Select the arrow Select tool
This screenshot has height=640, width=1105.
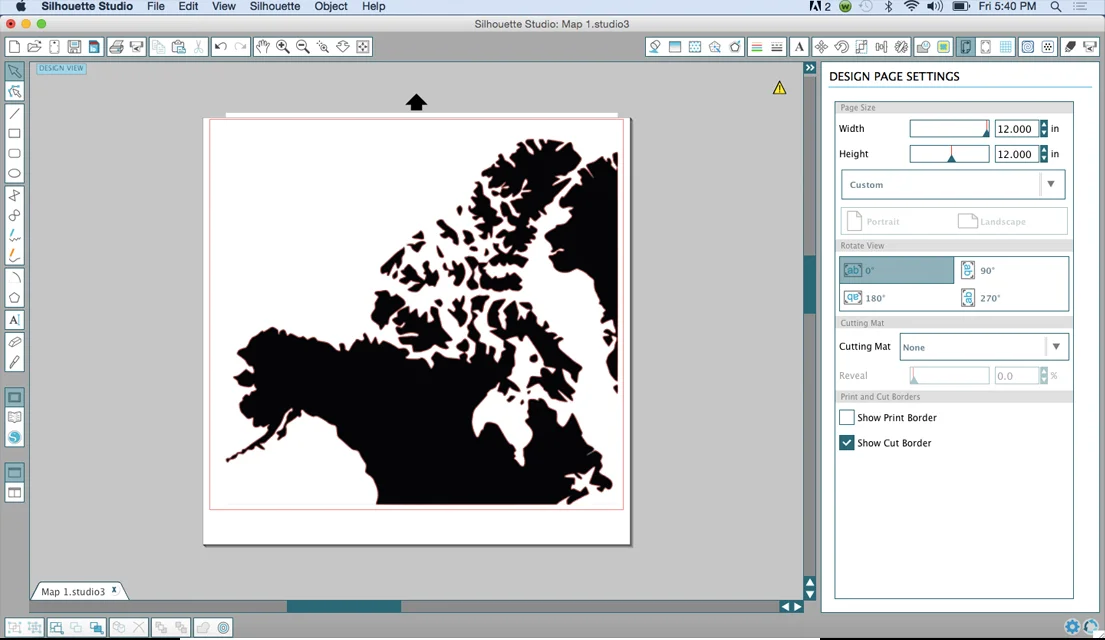pyautogui.click(x=14, y=71)
